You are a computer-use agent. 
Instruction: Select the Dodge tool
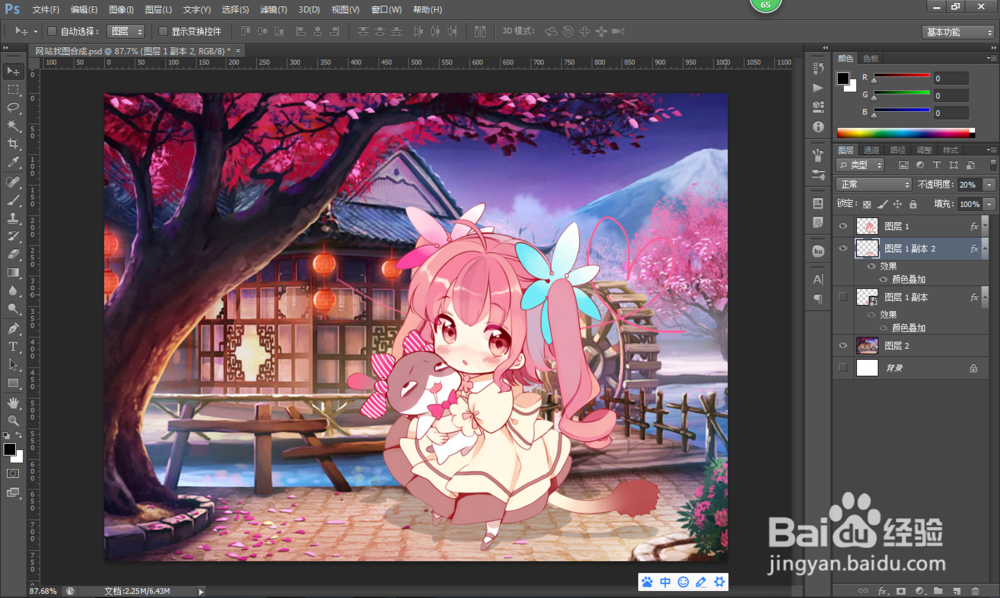(x=13, y=308)
